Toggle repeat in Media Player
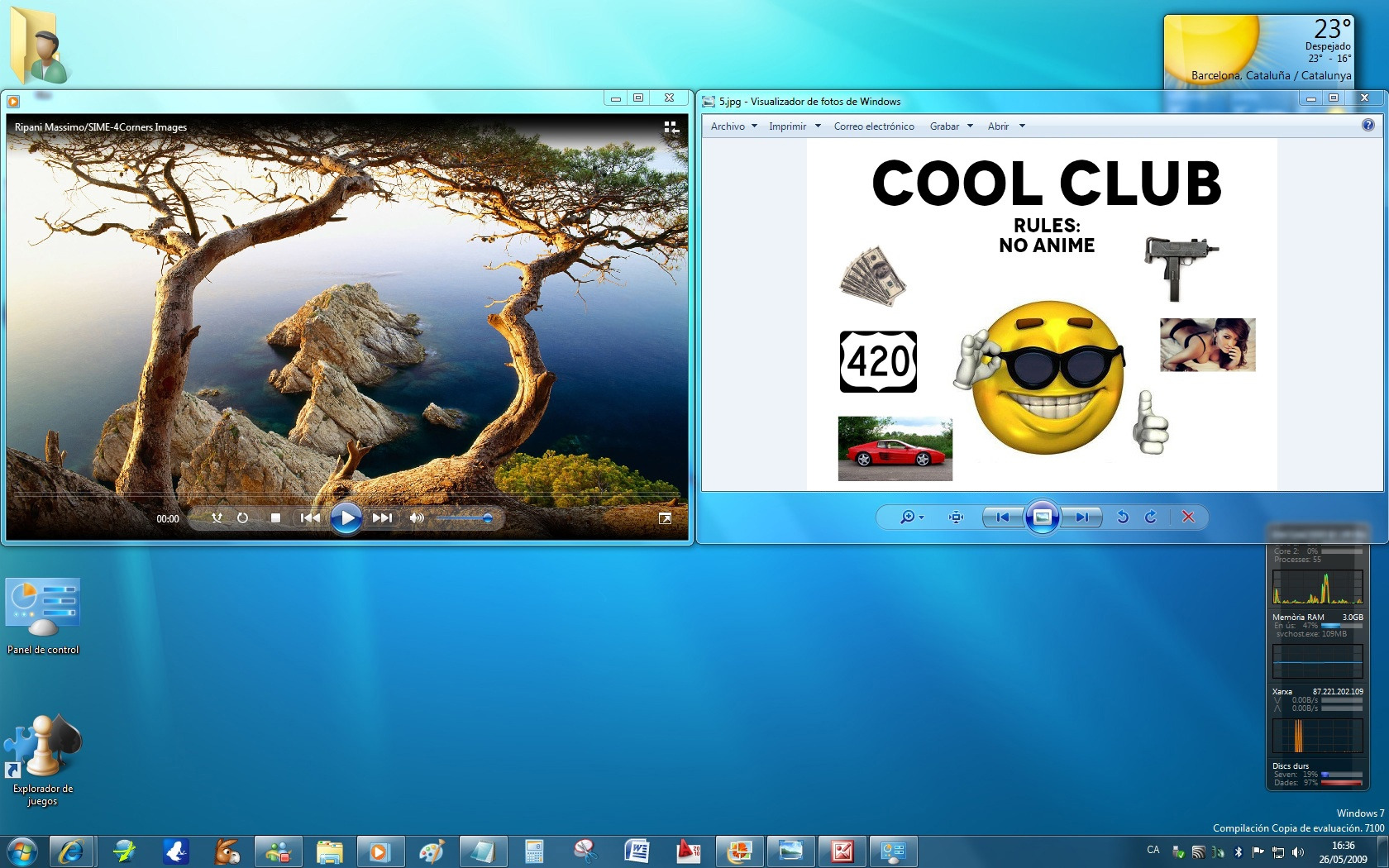Viewport: 1389px width, 868px height. point(242,518)
